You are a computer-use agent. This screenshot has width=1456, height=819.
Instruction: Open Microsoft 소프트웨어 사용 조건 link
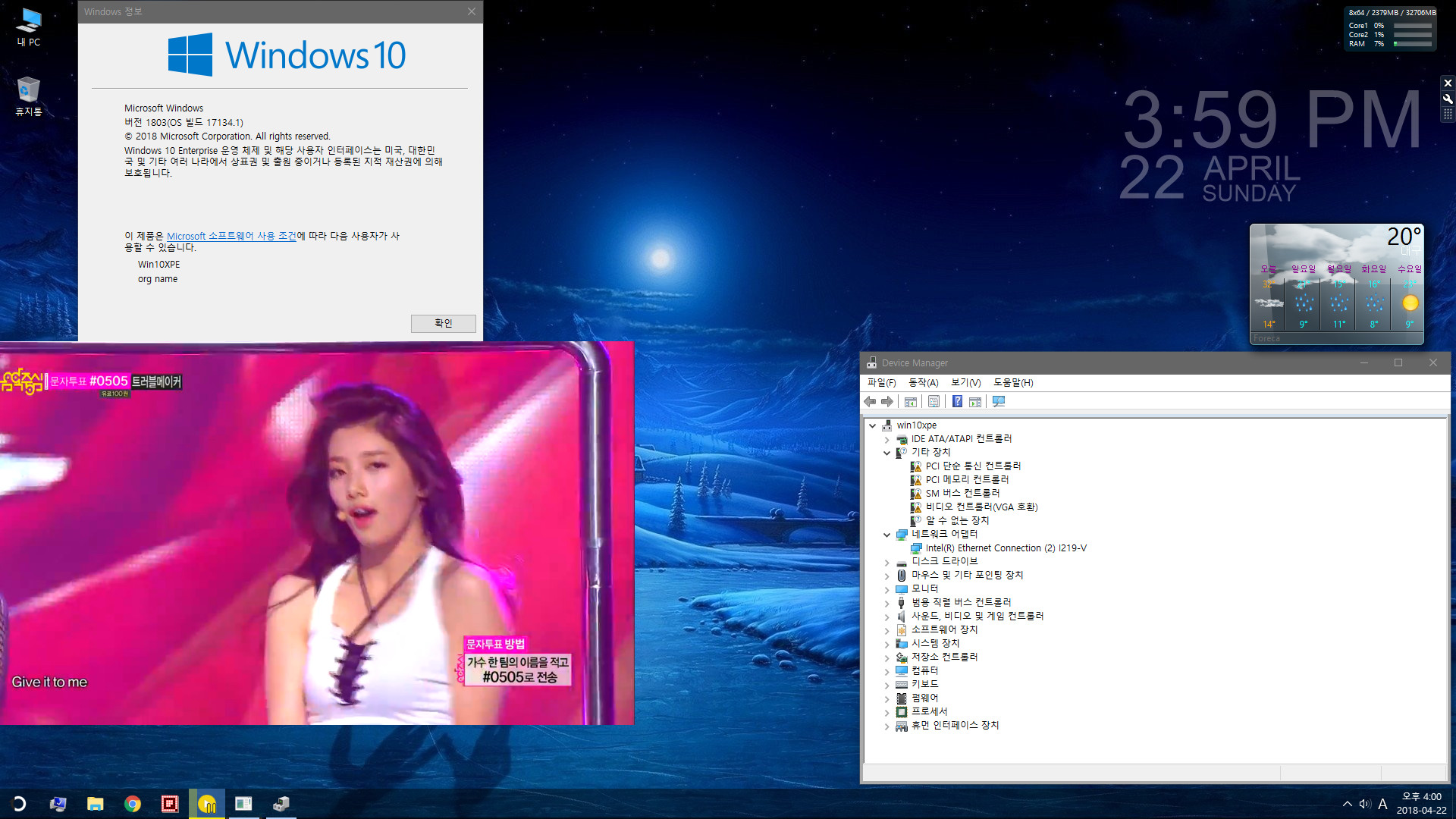231,237
